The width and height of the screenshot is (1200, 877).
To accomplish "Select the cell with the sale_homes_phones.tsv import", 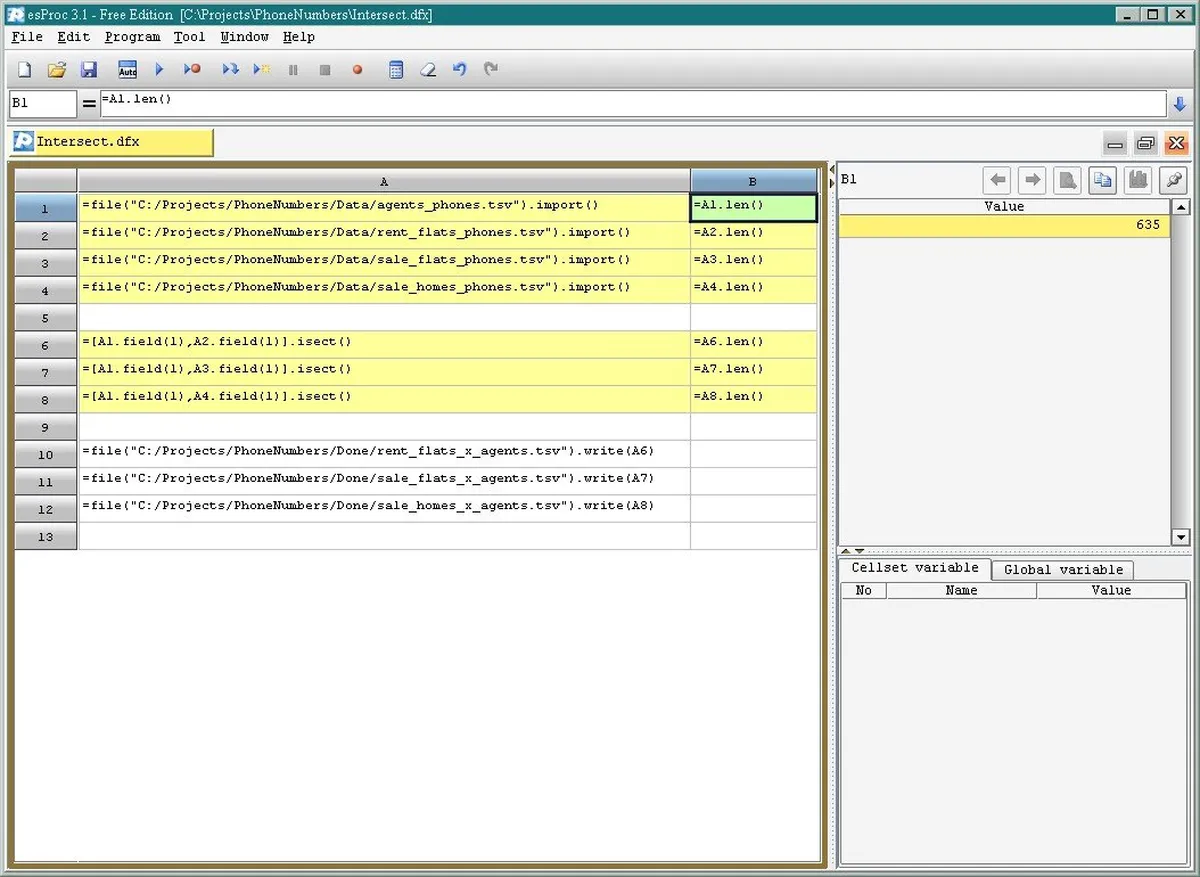I will pos(384,290).
